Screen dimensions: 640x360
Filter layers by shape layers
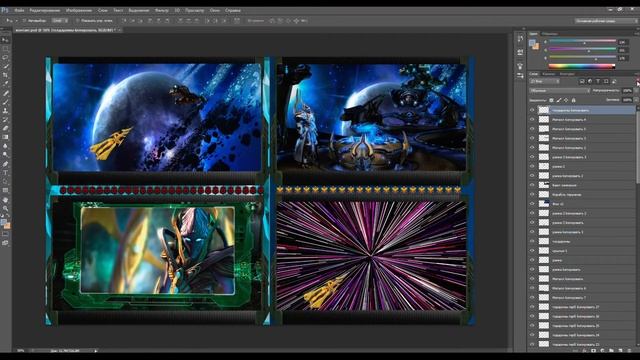606,81
